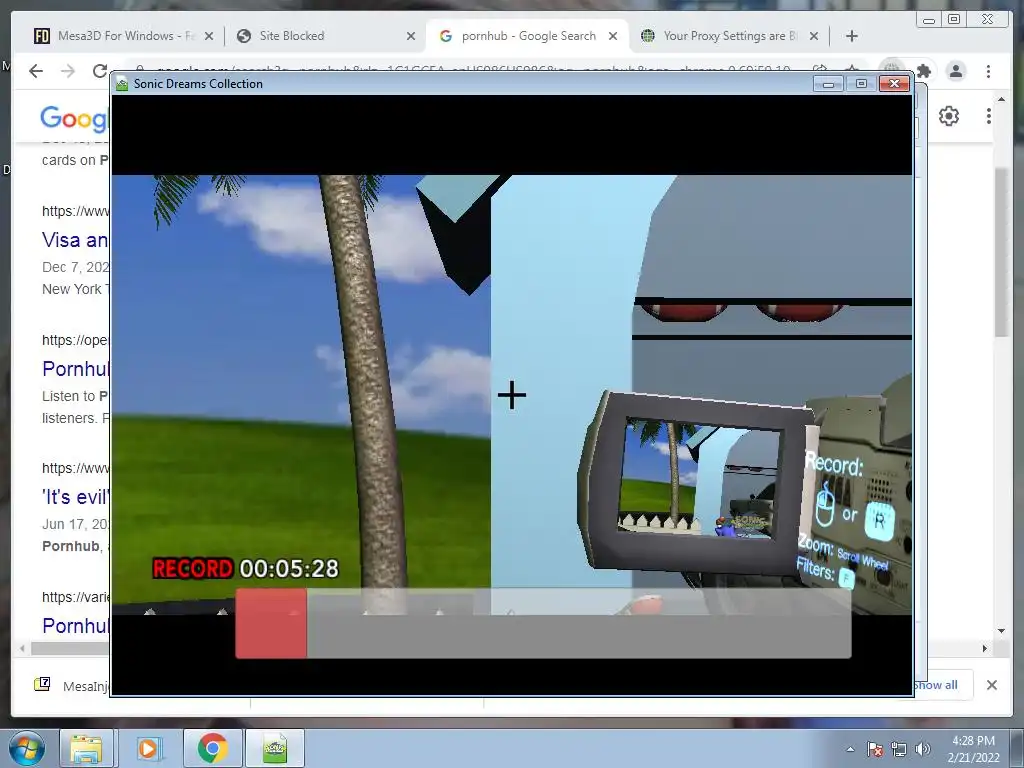The image size is (1024, 768).
Task: Open Chrome extensions puzzle icon
Action: 923,71
